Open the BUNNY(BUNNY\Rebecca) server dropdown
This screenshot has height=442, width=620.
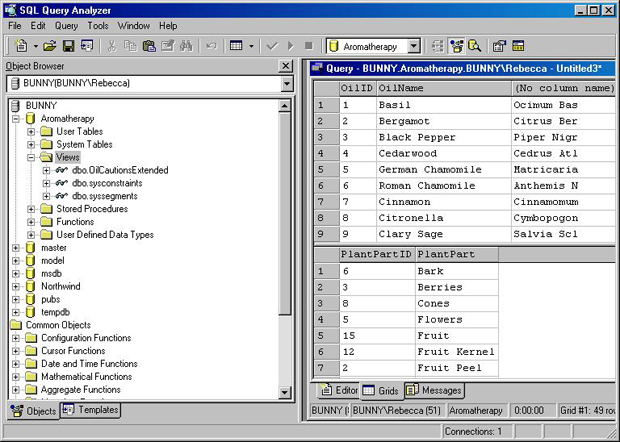click(x=287, y=83)
